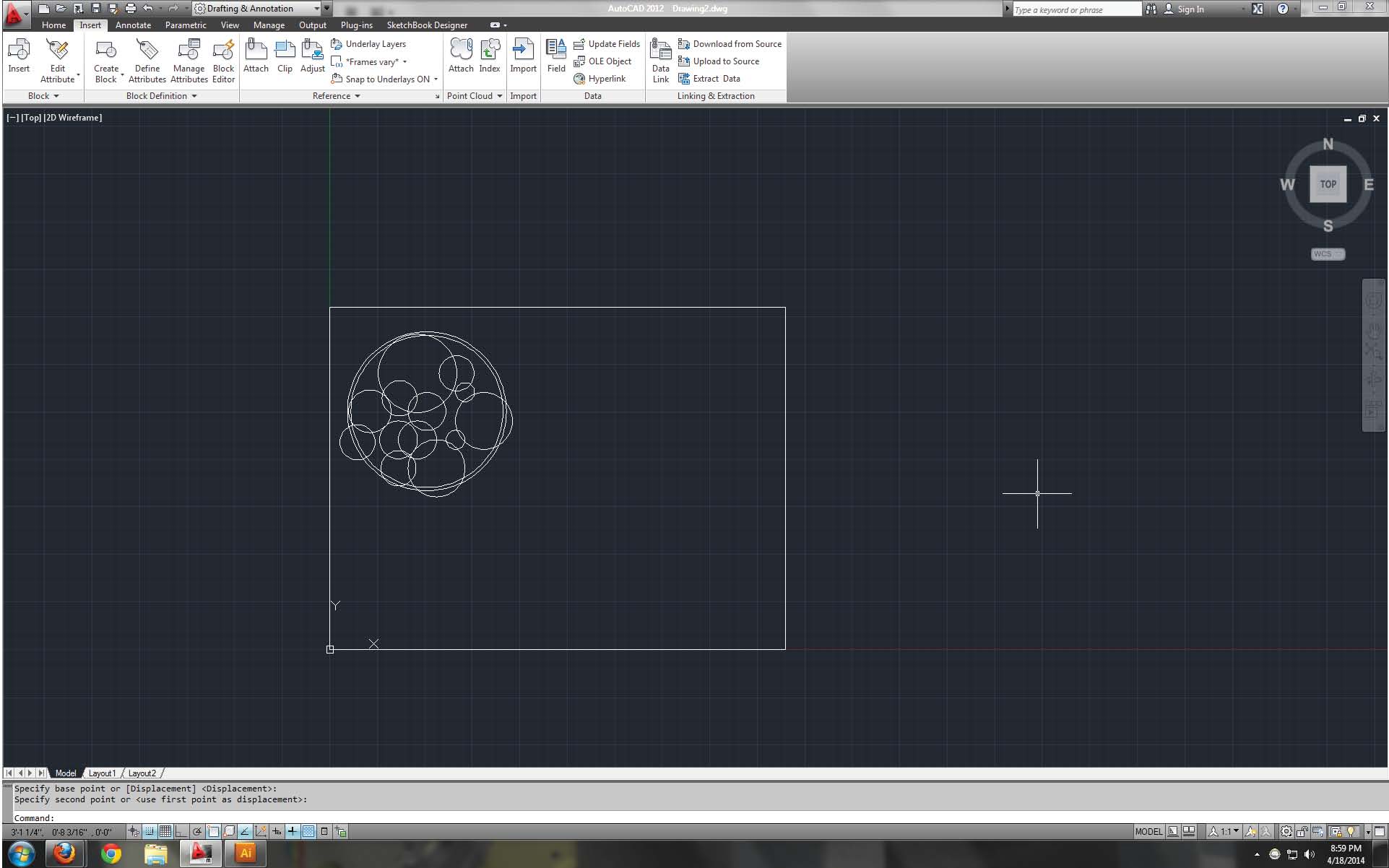Switch to the Annotate ribbon tab
The height and width of the screenshot is (868, 1389).
133,25
